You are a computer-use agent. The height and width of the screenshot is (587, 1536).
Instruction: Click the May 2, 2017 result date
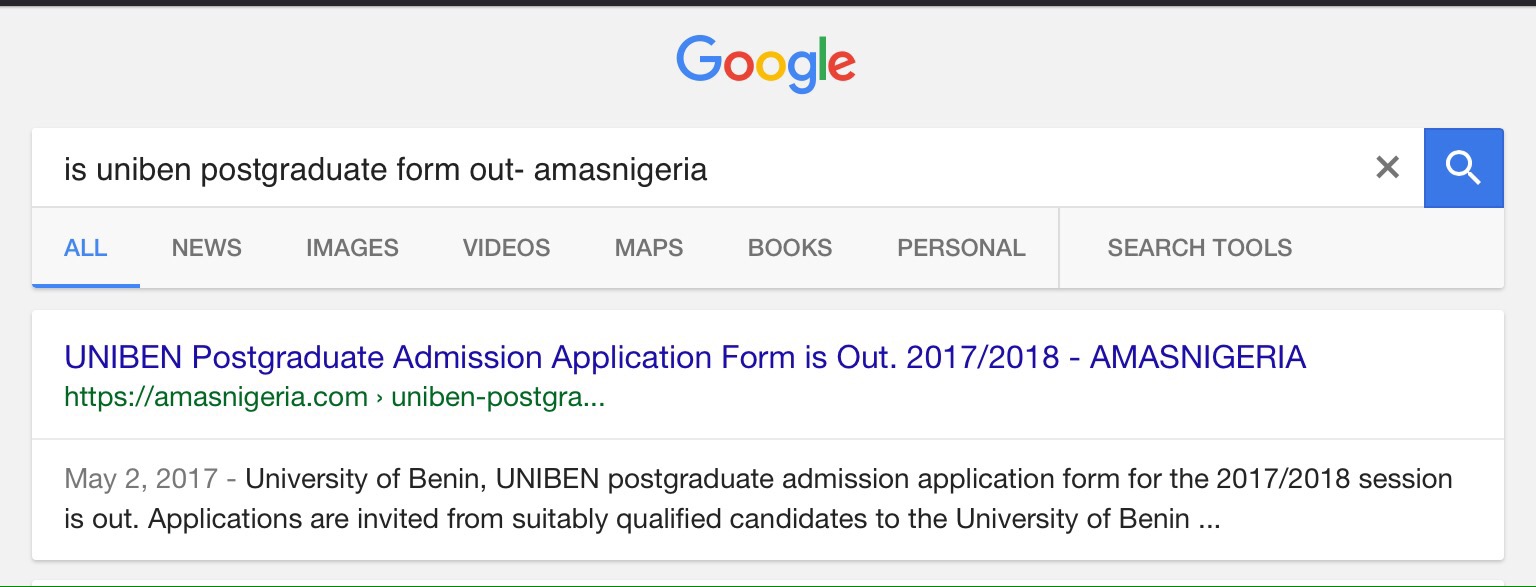[x=141, y=479]
